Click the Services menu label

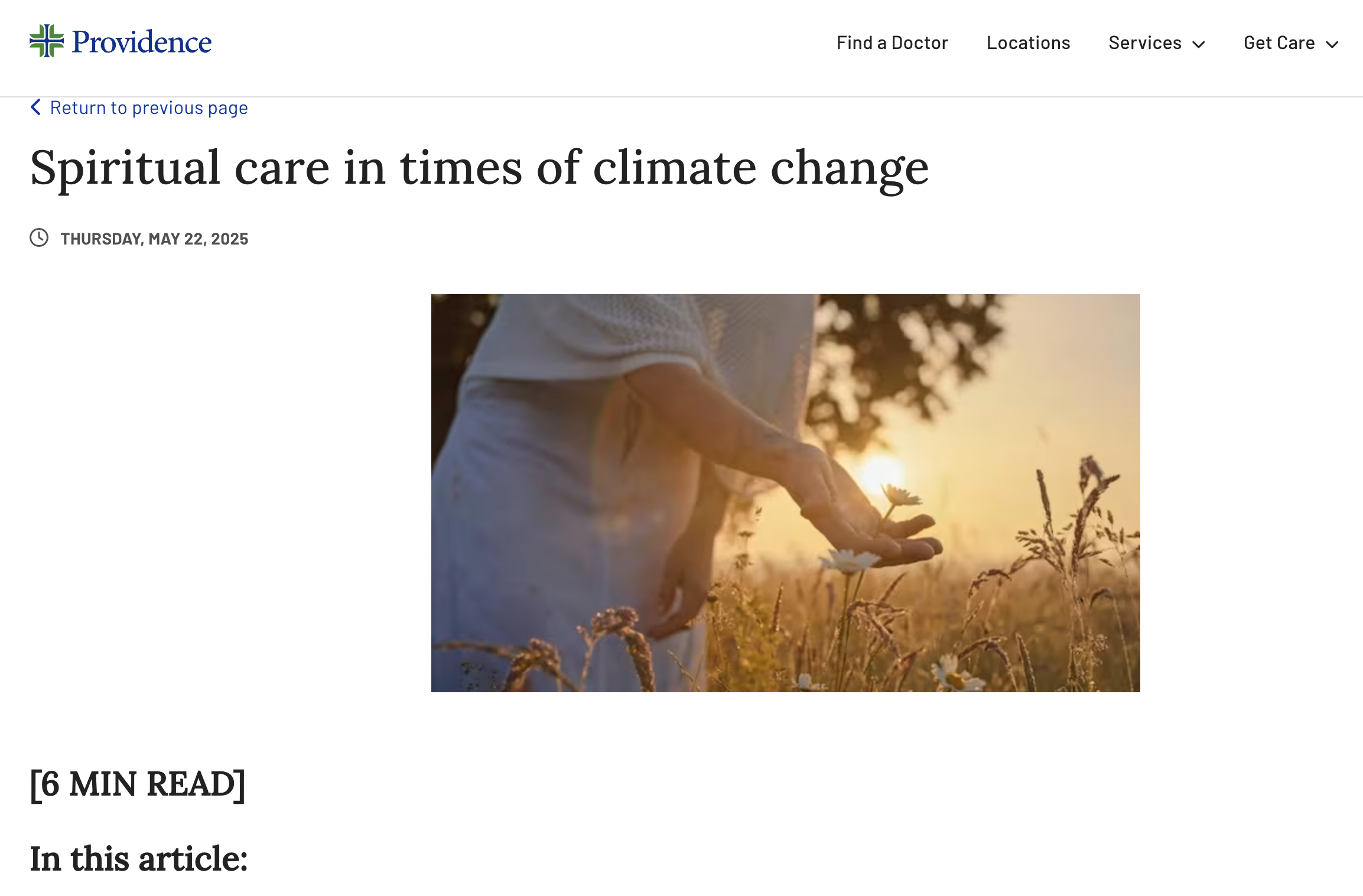pos(1144,43)
